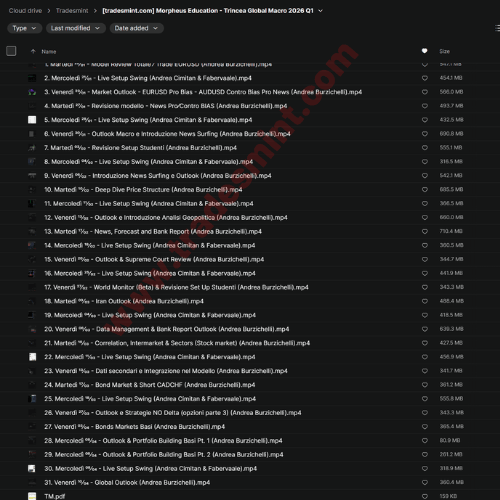Click heart for '7. Martedì Revisione Setup Studenti'
The height and width of the screenshot is (500, 500).
coord(425,148)
